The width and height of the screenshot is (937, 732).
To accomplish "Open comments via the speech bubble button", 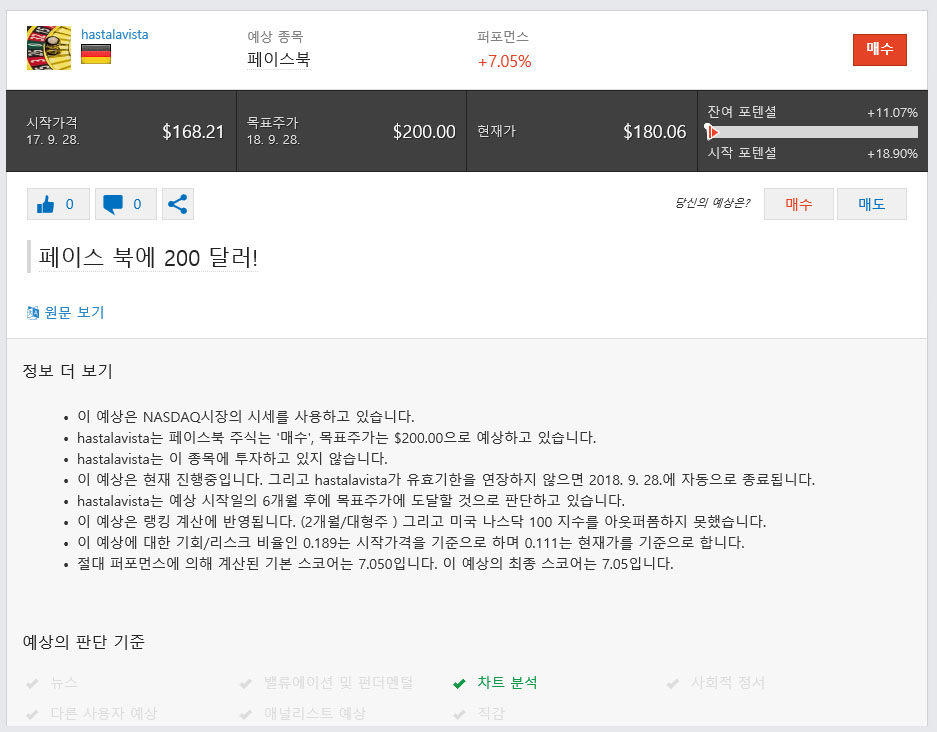I will (125, 204).
